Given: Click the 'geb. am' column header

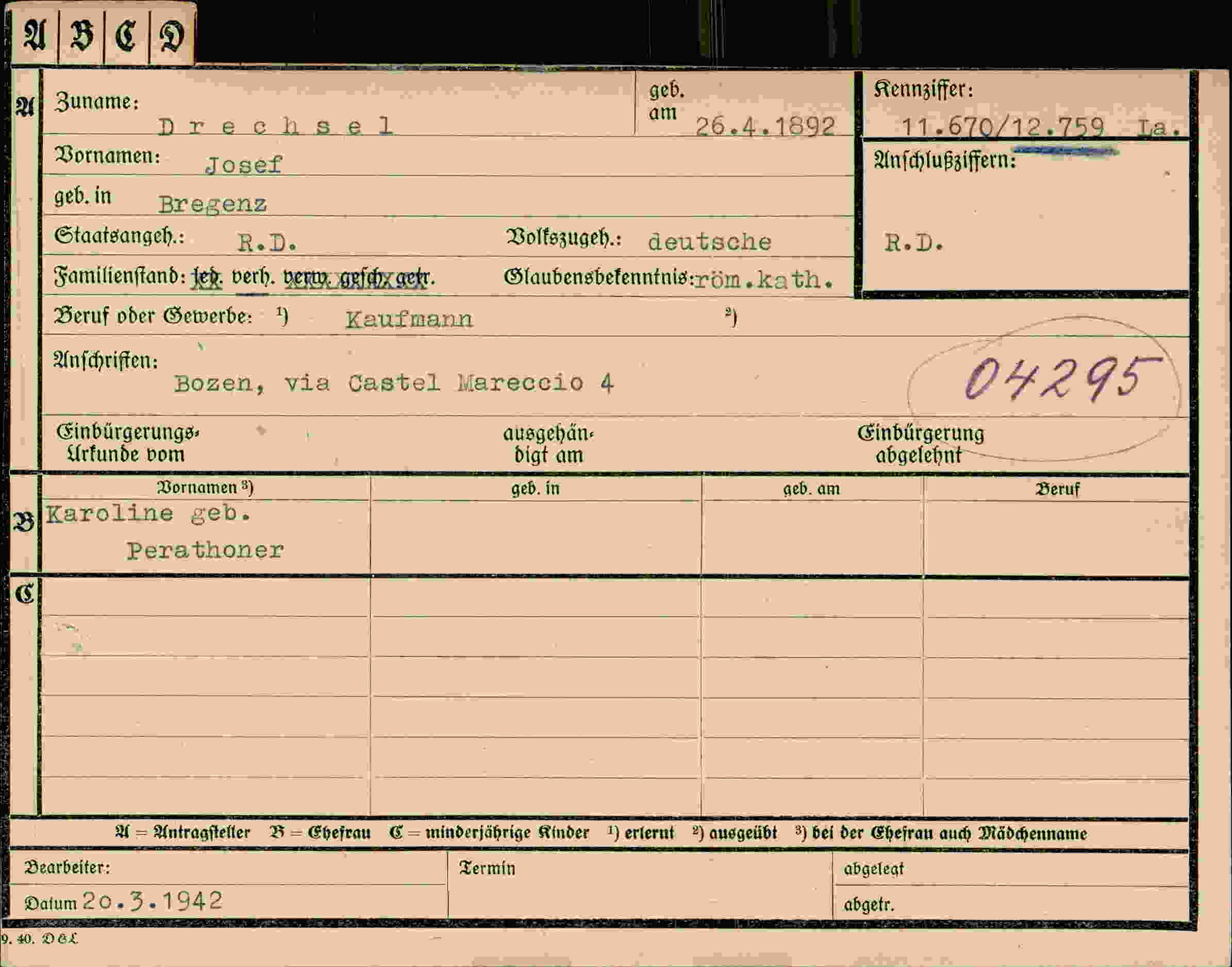Looking at the screenshot, I should [x=811, y=489].
